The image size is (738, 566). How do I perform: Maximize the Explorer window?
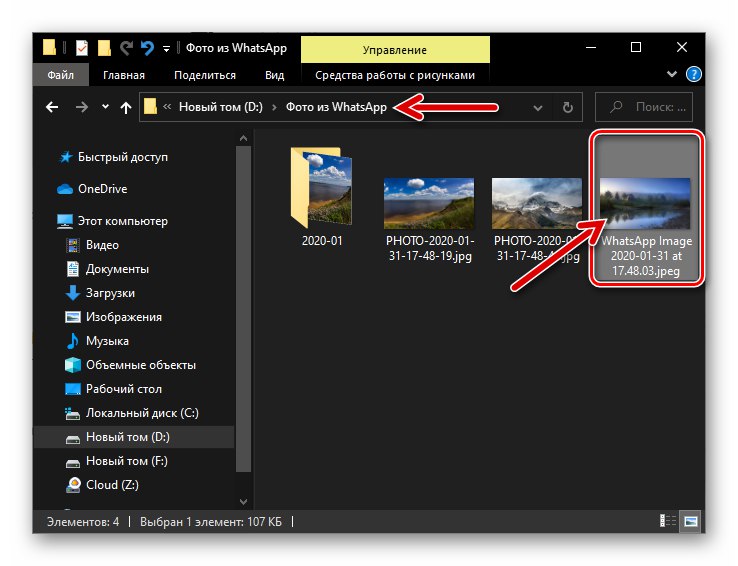(x=636, y=48)
